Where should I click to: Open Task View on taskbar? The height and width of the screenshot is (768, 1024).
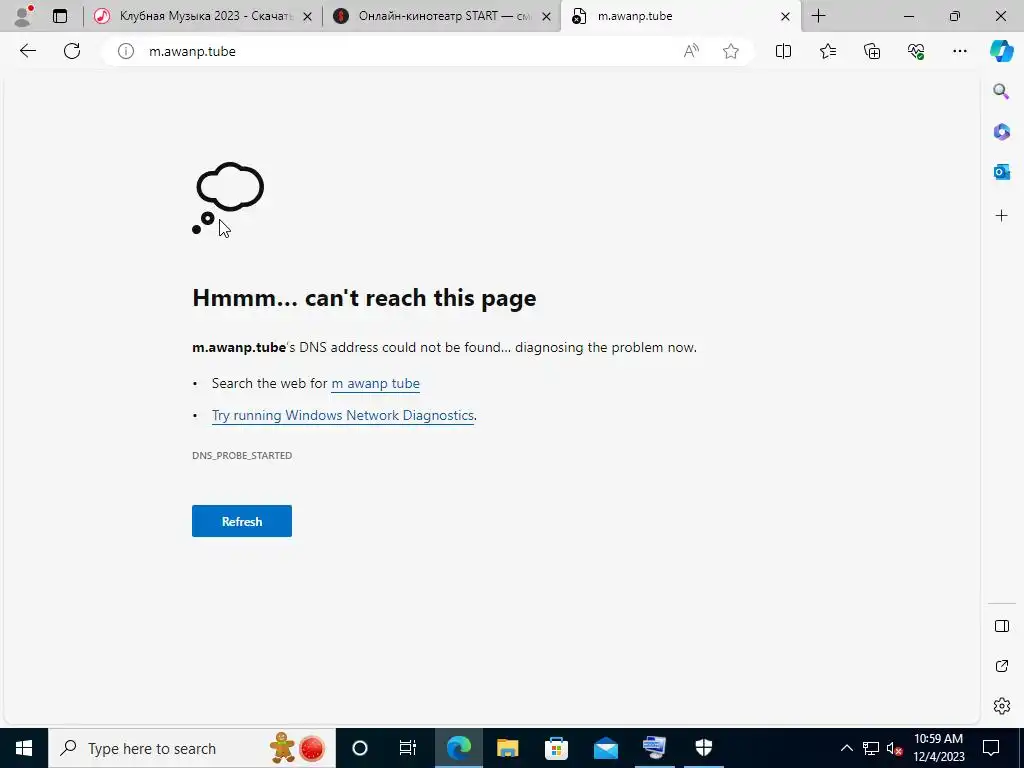[x=408, y=748]
